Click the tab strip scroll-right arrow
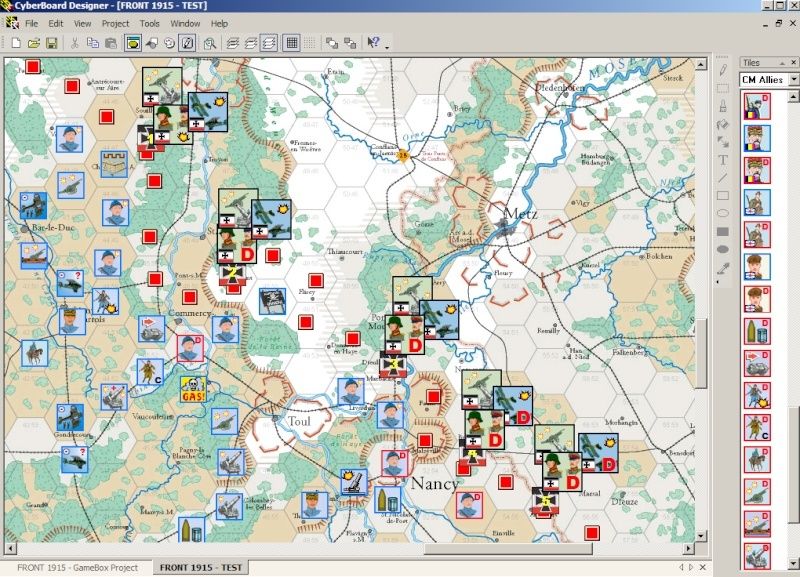Image resolution: width=800 pixels, height=577 pixels. (691, 567)
